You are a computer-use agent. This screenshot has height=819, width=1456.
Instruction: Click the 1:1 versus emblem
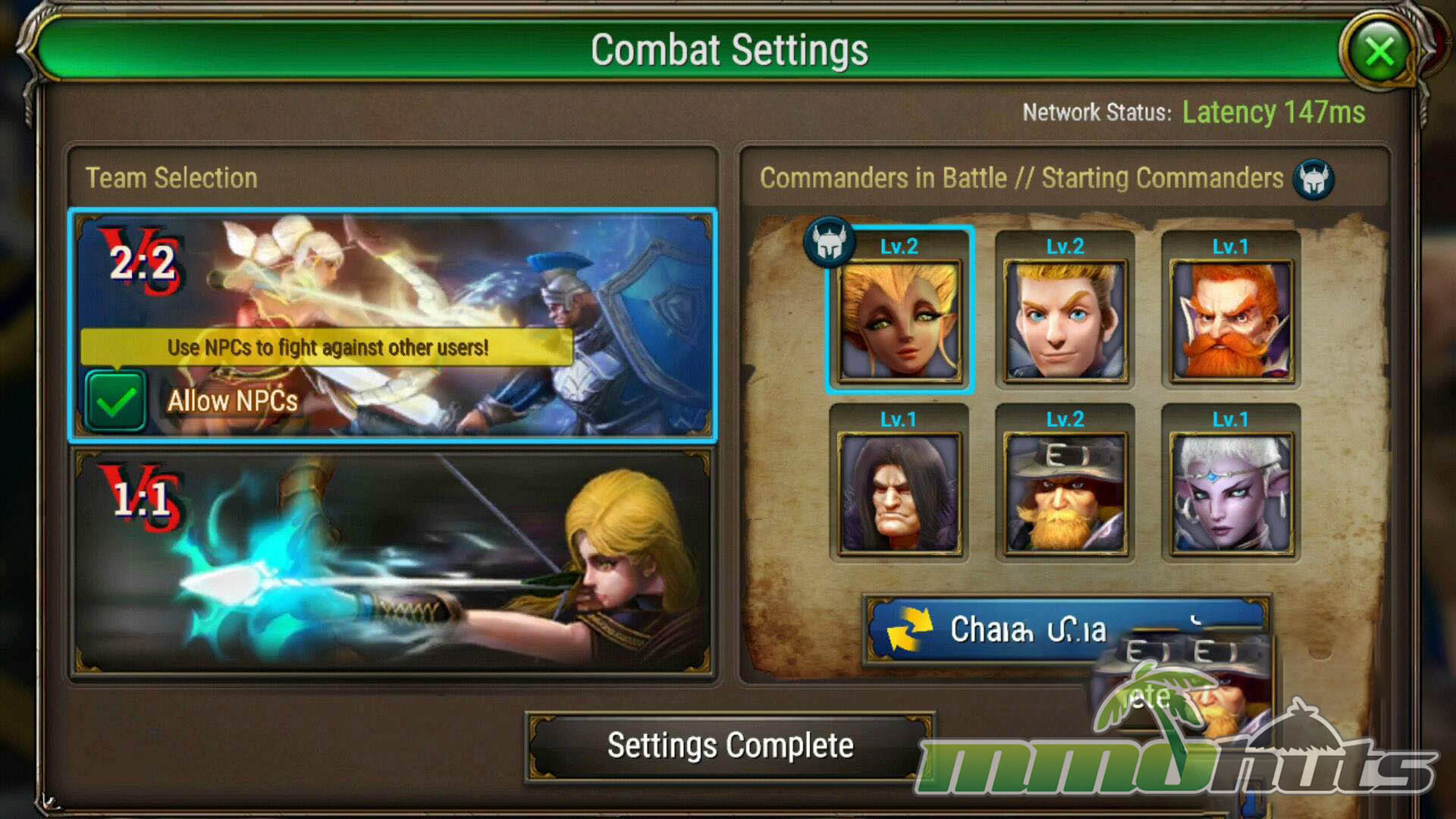click(141, 499)
